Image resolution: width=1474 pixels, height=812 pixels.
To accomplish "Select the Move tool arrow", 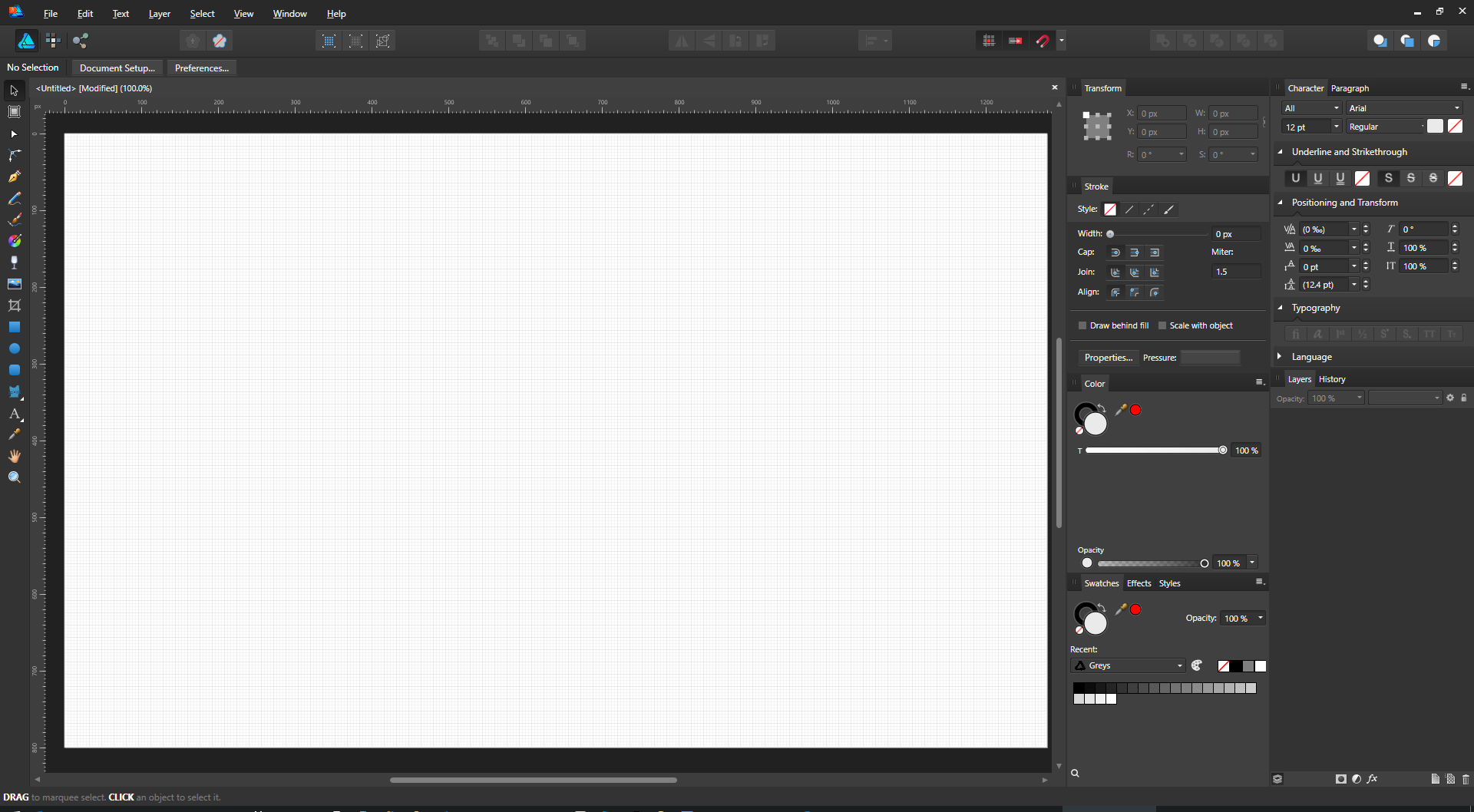I will 14,91.
